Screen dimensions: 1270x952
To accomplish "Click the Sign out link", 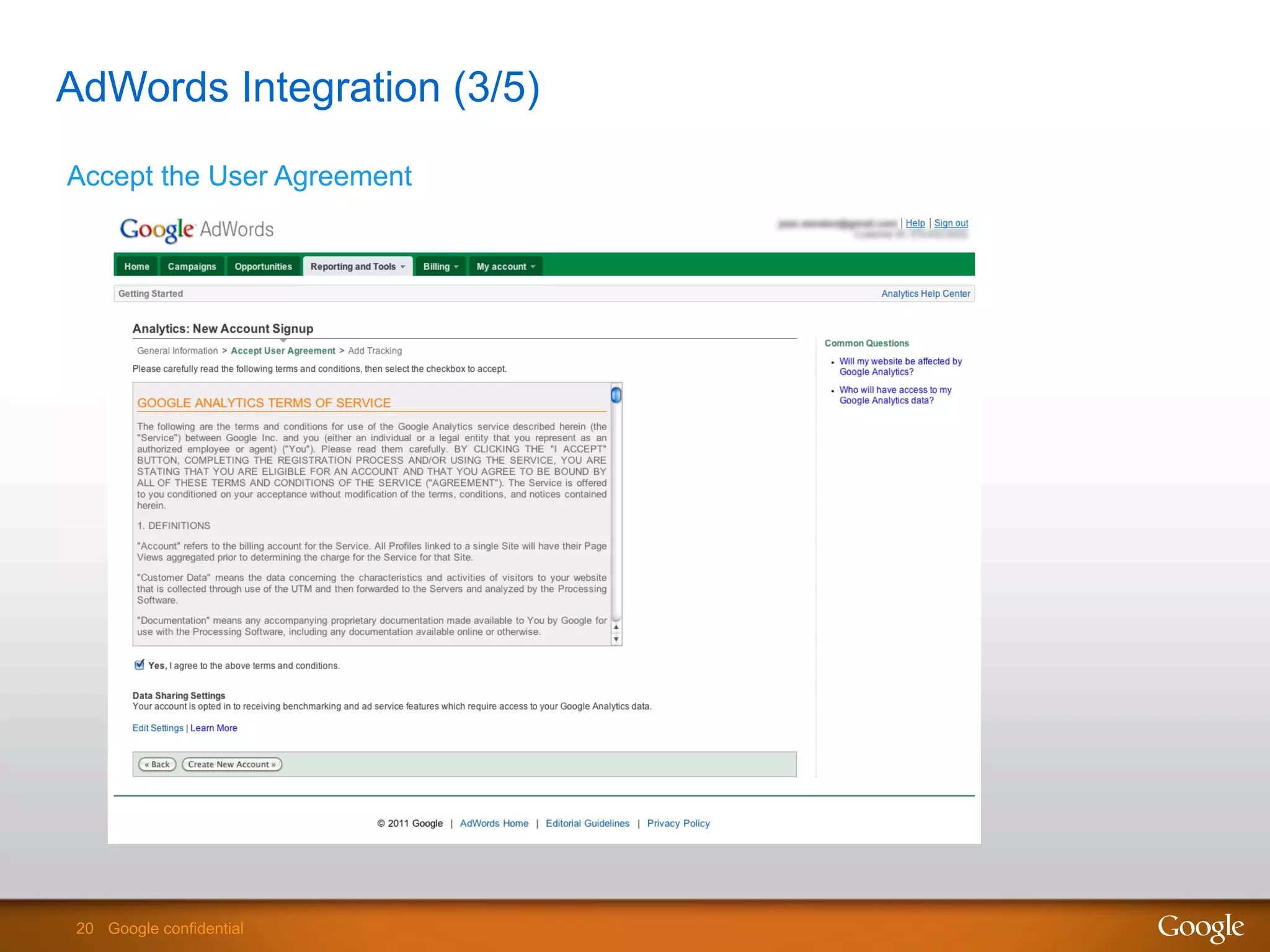I will [x=951, y=223].
